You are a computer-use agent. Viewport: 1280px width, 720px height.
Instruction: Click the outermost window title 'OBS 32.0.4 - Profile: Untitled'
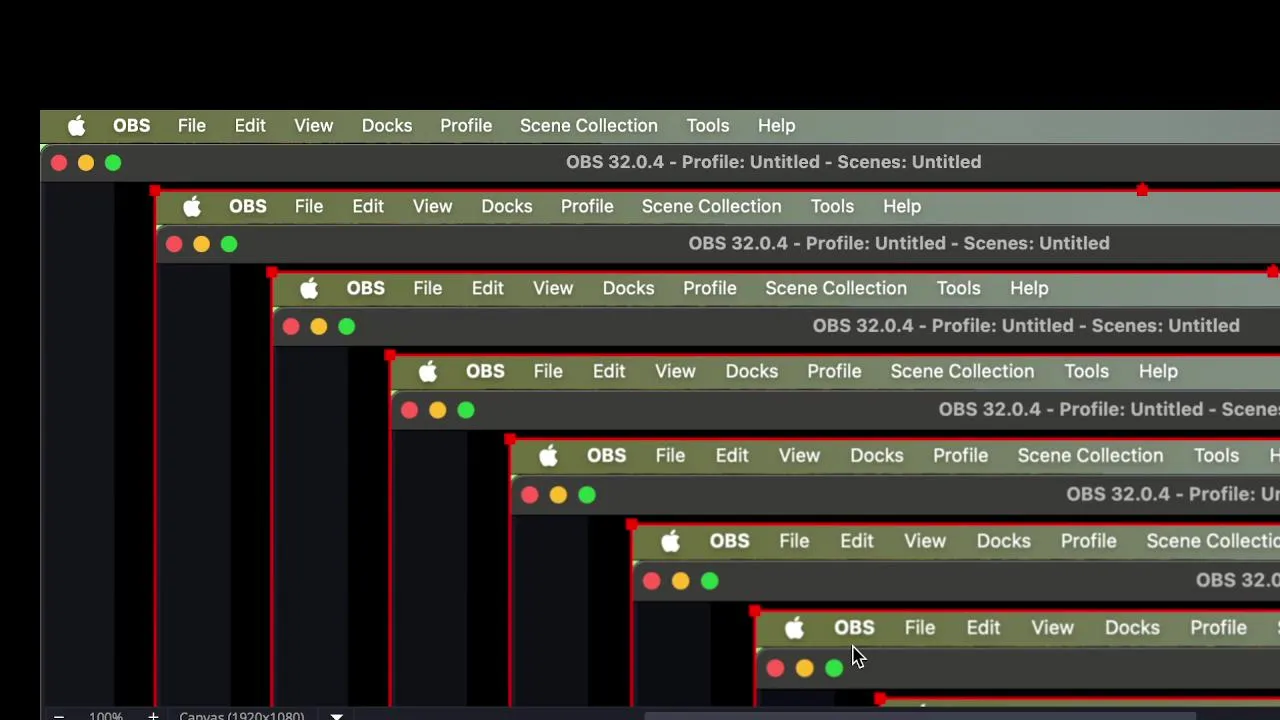[x=692, y=162]
